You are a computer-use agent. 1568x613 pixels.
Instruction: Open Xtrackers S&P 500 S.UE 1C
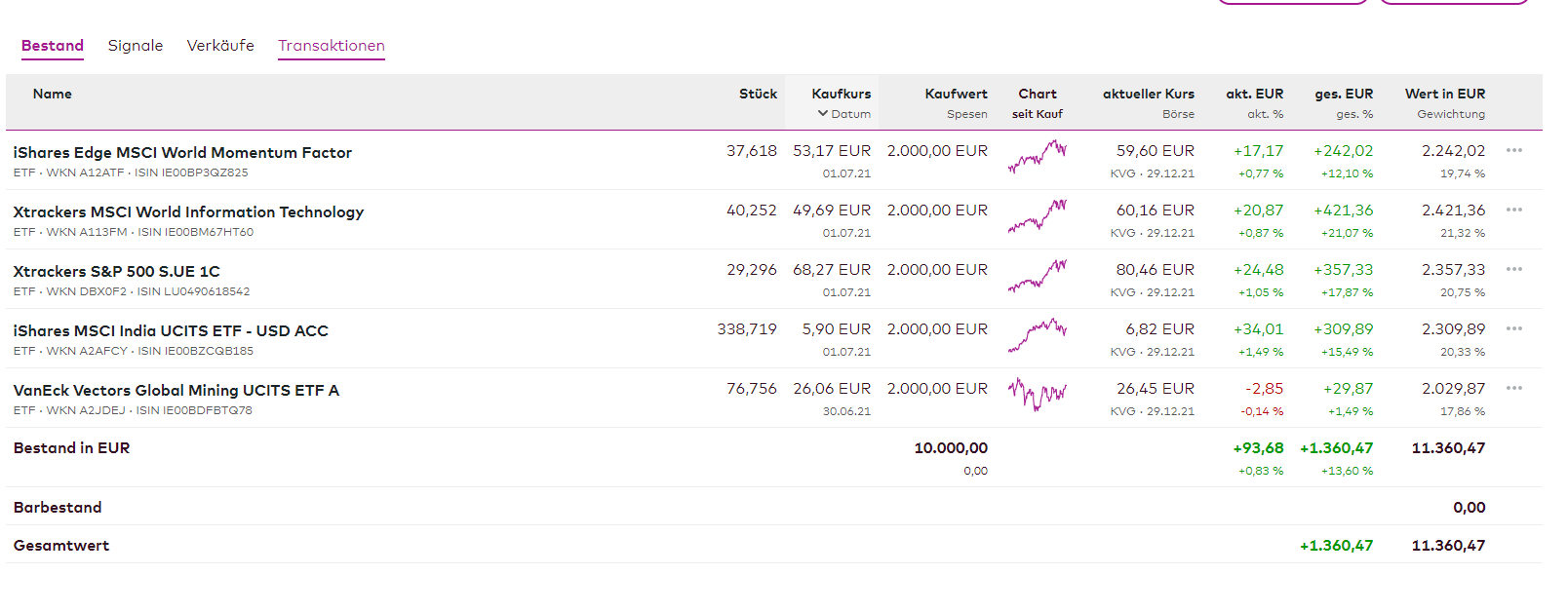click(x=116, y=272)
